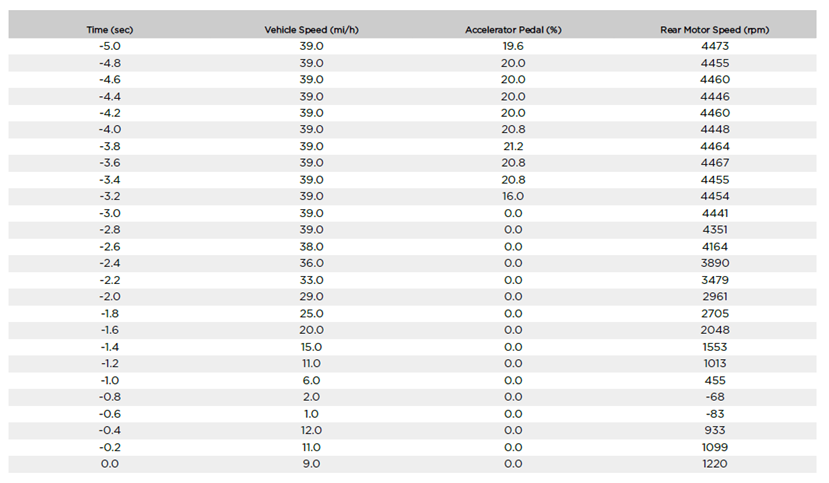The height and width of the screenshot is (483, 829).
Task: Select the 19.6 accelerator pedal value
Action: pos(513,46)
